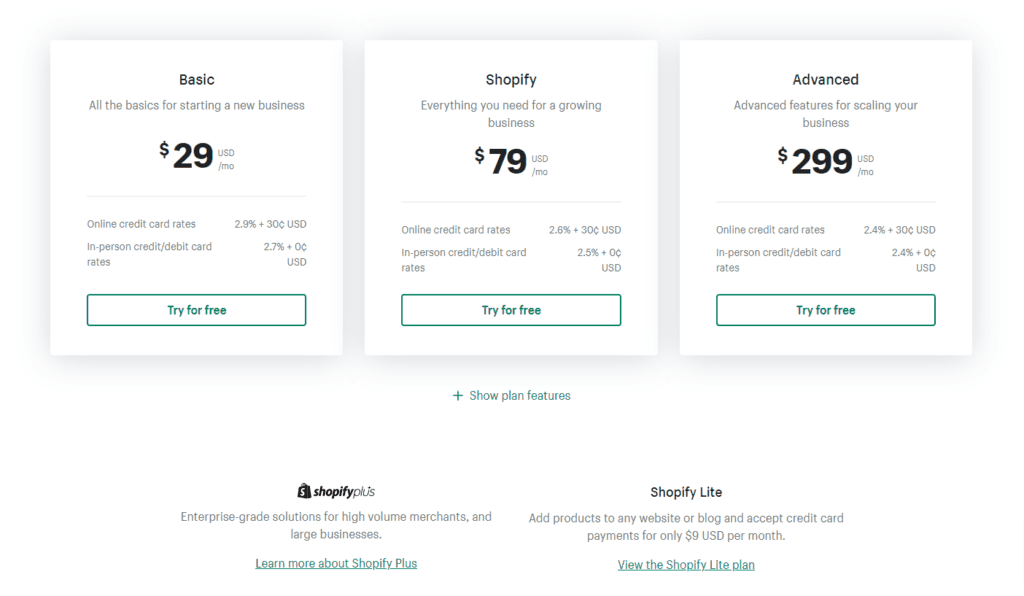
Task: Try the Basic plan for free
Action: pos(196,310)
